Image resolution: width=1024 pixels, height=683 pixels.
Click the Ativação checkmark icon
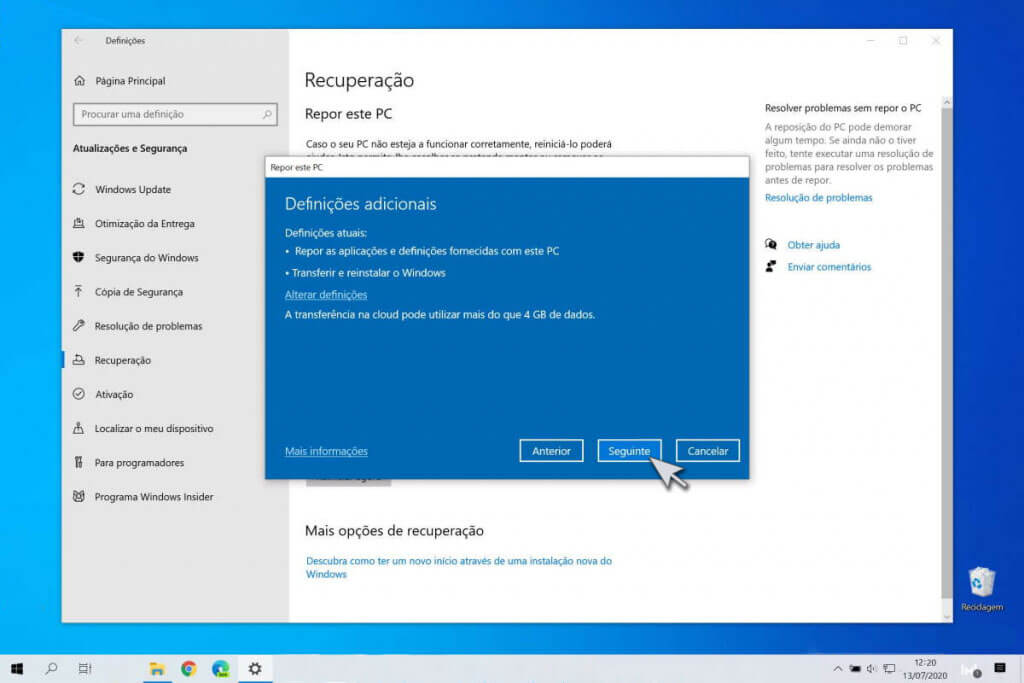coord(79,394)
